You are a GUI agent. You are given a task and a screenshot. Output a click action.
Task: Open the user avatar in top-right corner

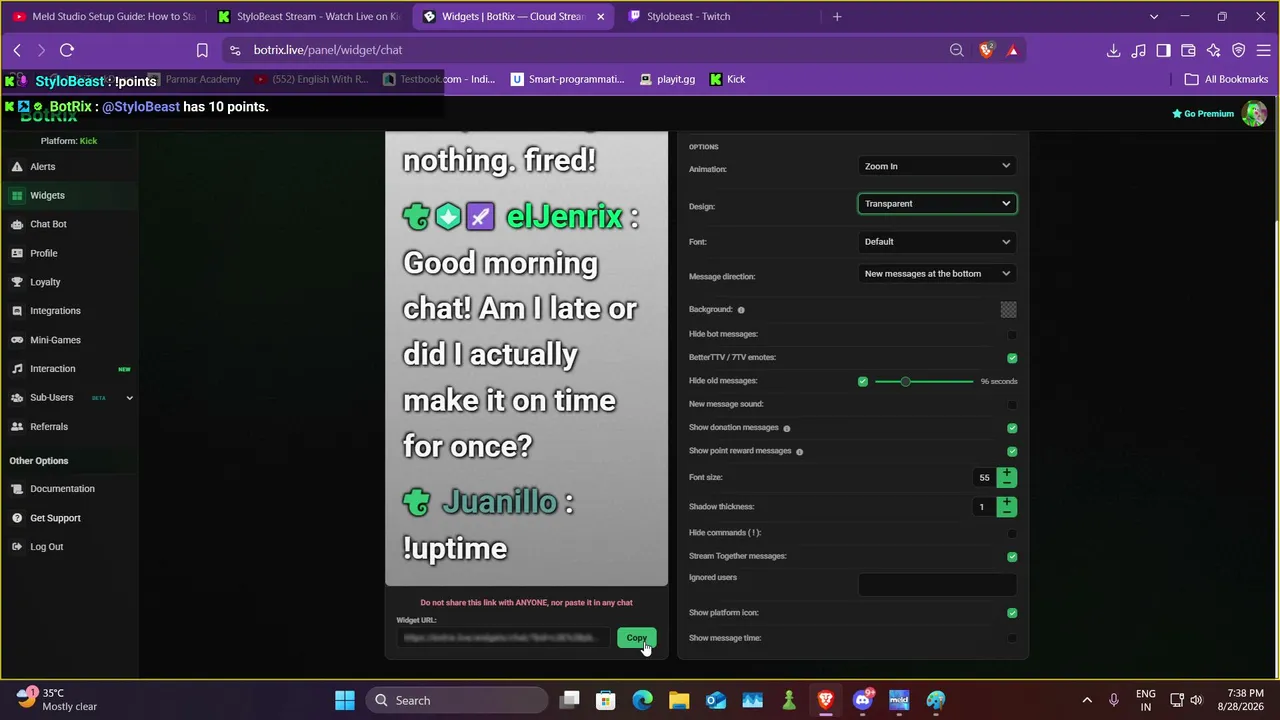pos(1254,113)
